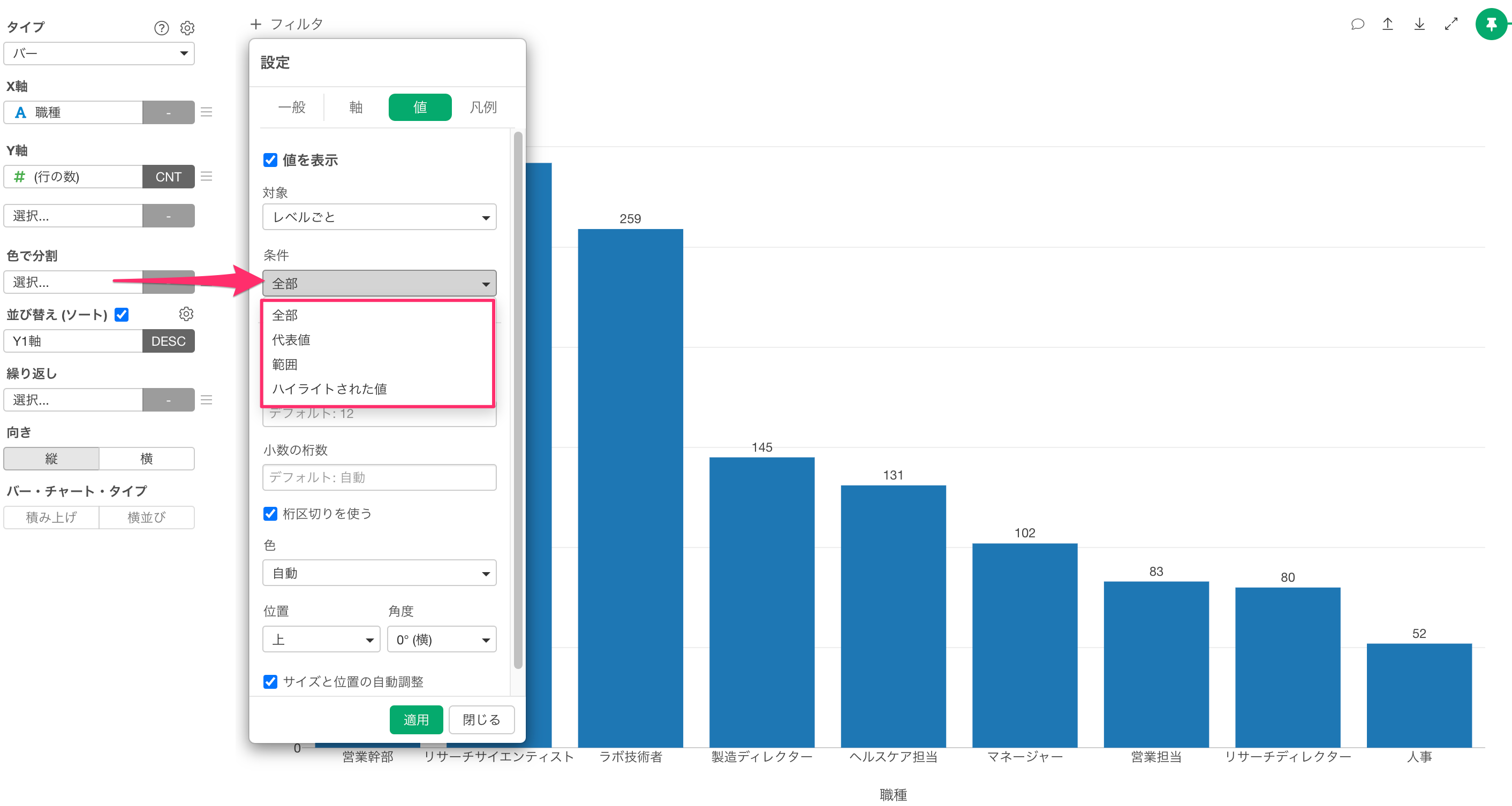Toggle the 並び替え (ソート) checkbox
1512x806 pixels.
122,314
